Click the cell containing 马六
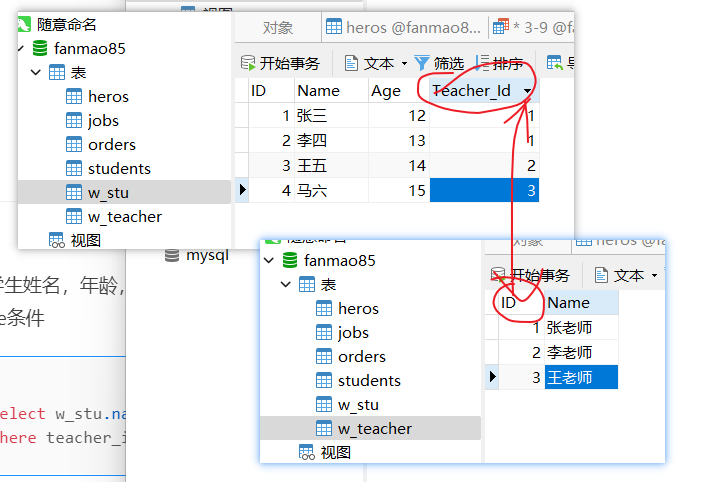This screenshot has width=702, height=482. pyautogui.click(x=331, y=191)
